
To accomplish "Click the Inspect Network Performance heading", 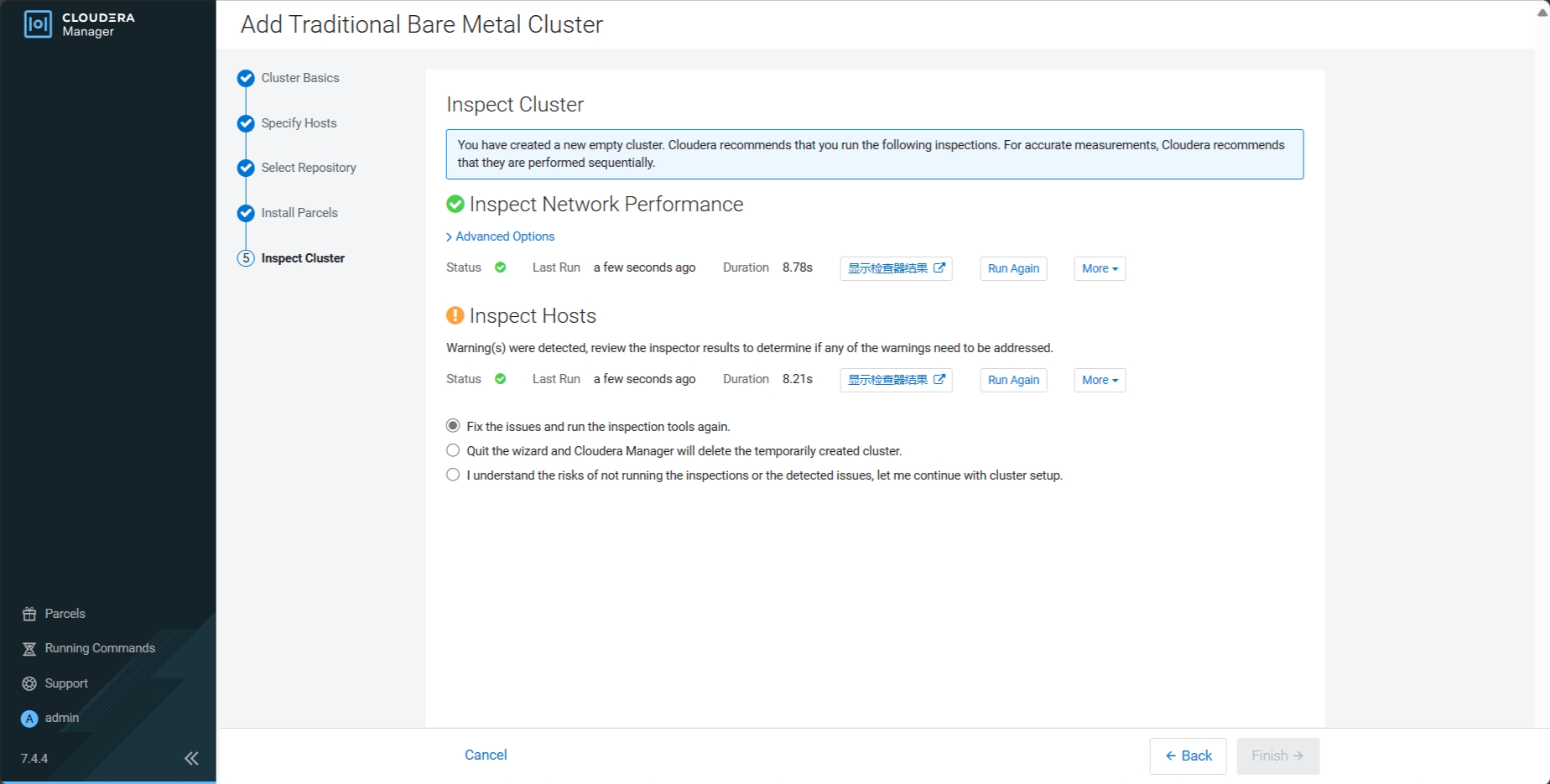I will coord(606,205).
